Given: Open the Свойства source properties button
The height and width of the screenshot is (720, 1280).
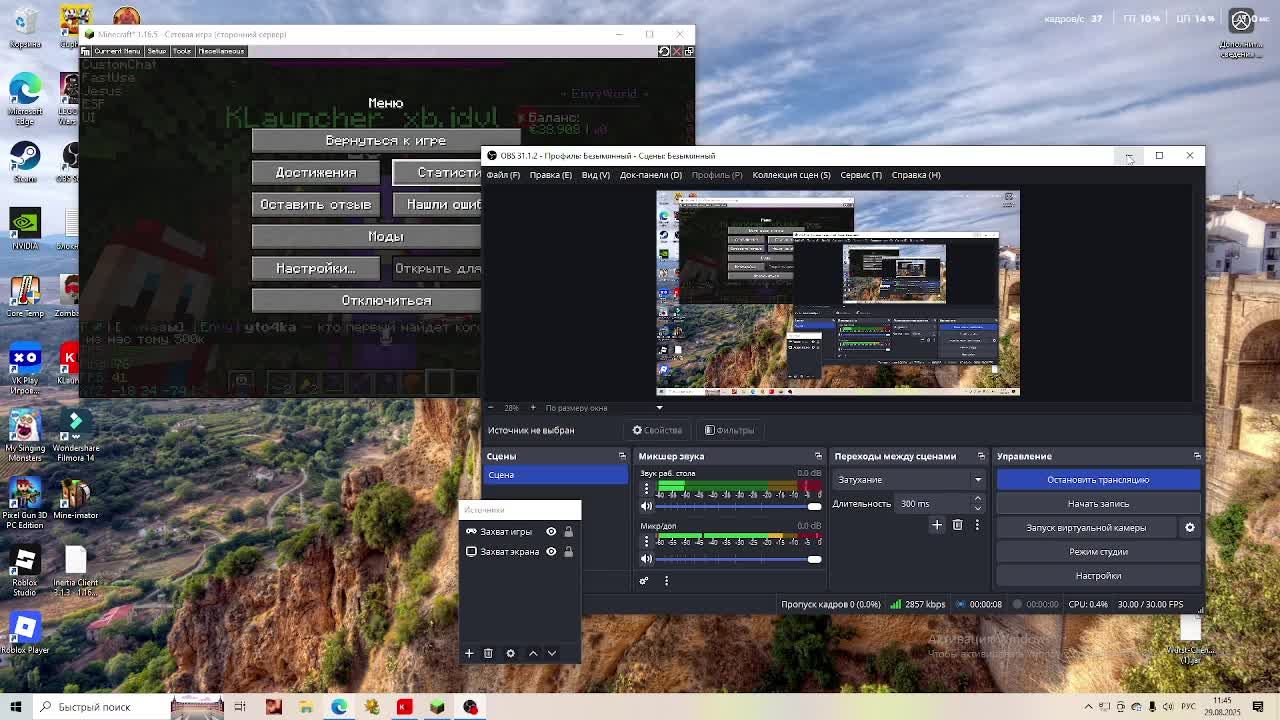Looking at the screenshot, I should tap(657, 430).
